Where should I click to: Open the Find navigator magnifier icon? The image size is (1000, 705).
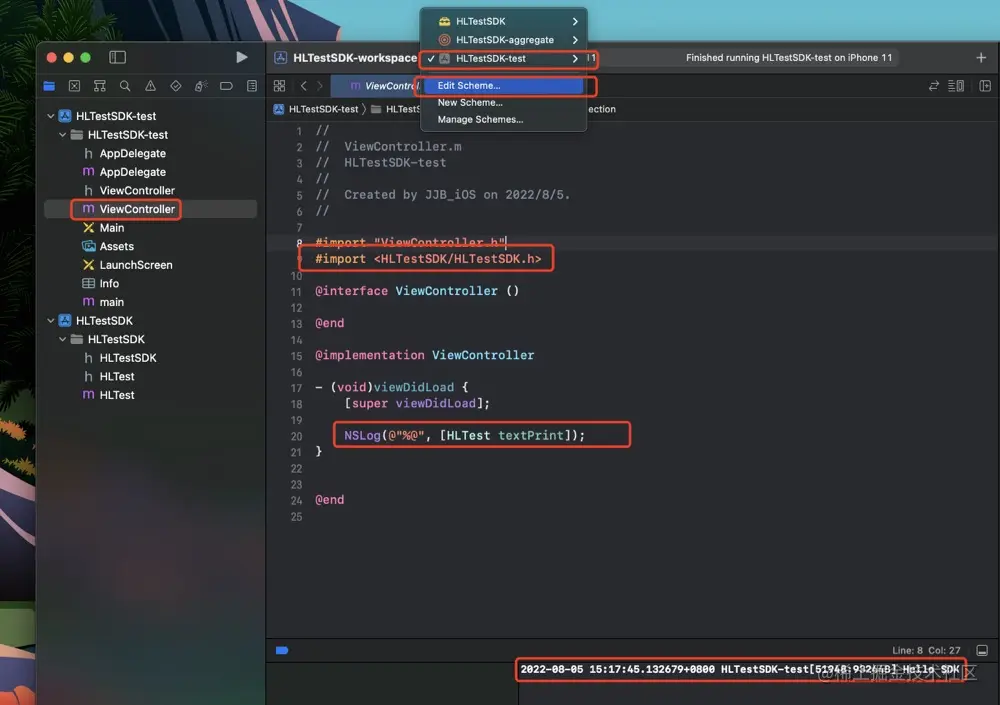click(x=125, y=86)
